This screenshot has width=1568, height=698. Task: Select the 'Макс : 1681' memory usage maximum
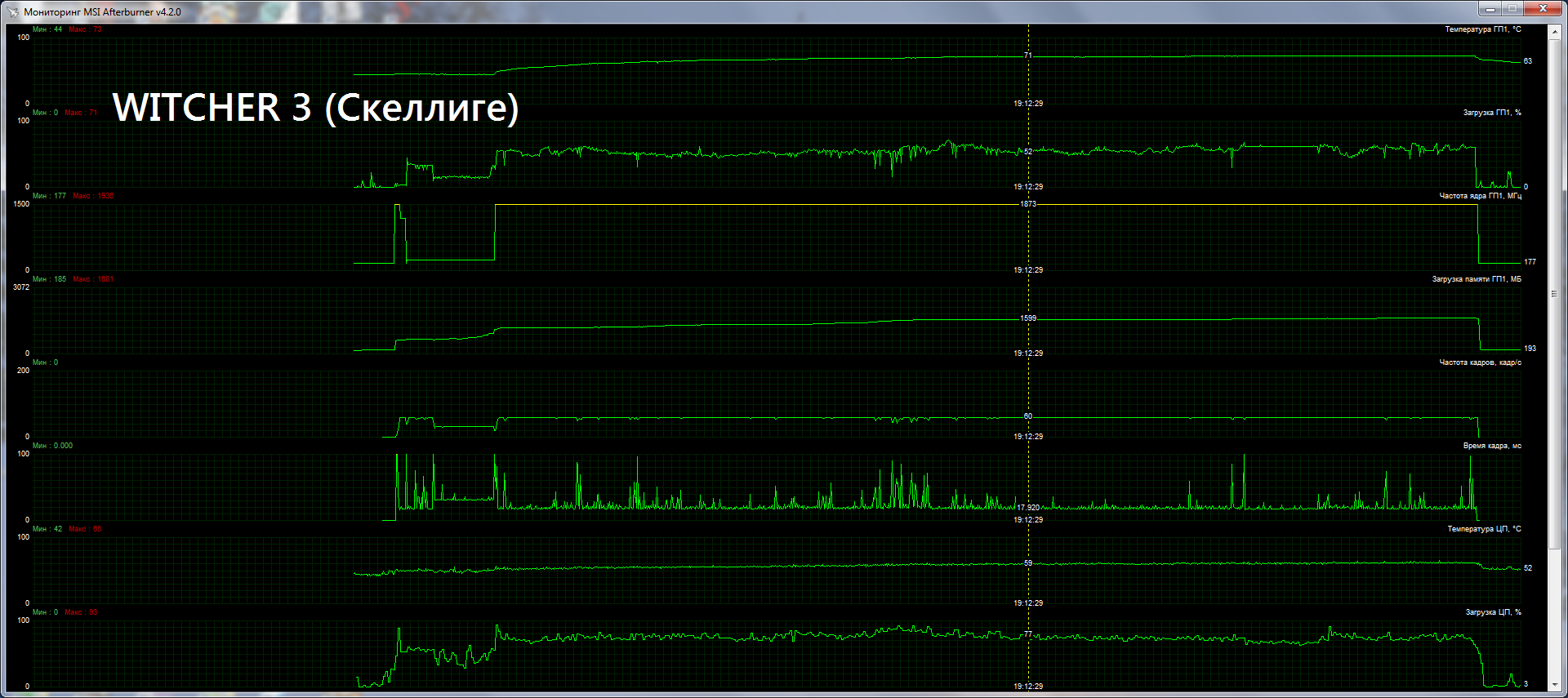point(93,279)
